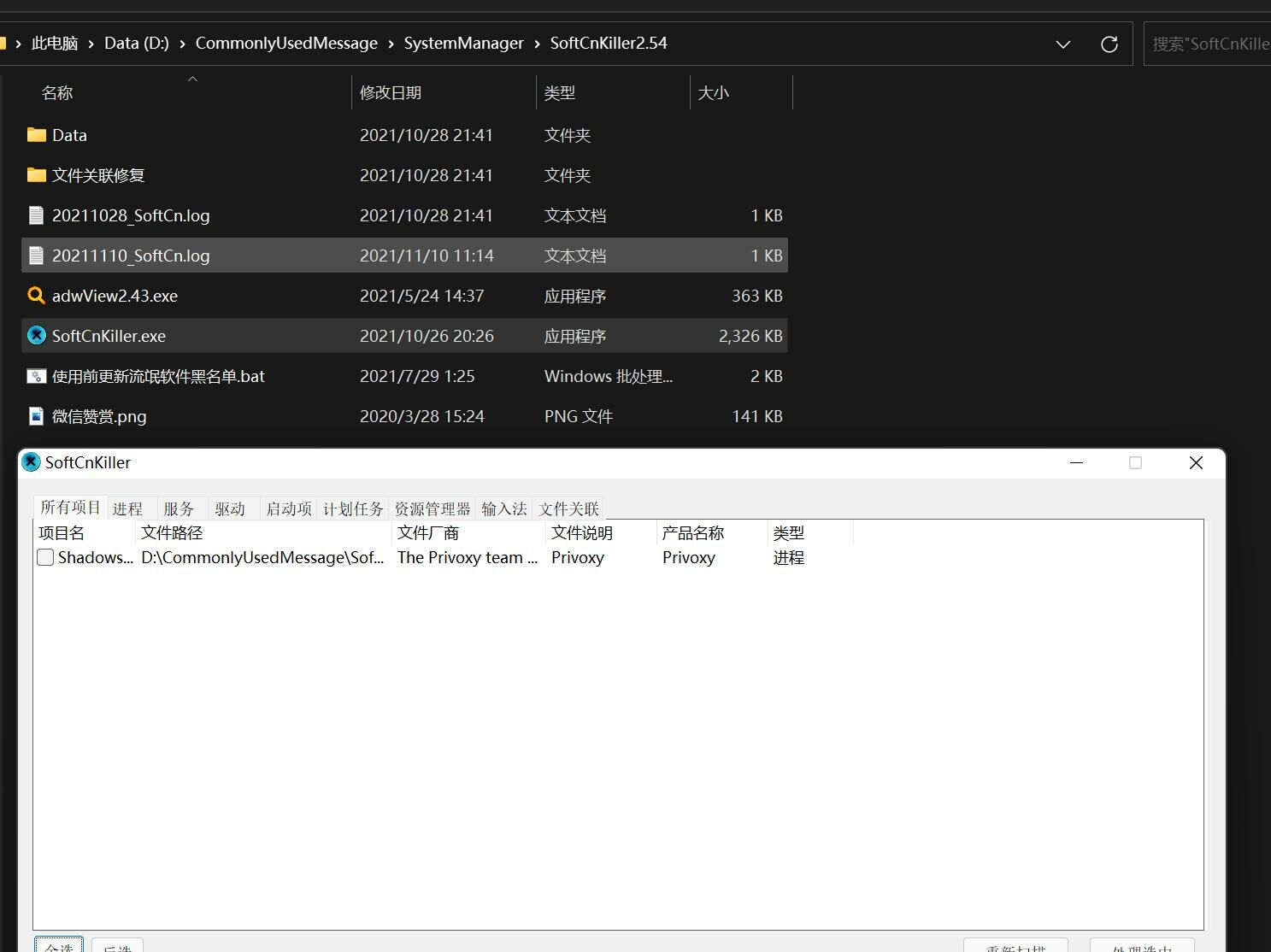The width and height of the screenshot is (1271, 952).
Task: Switch to the 启动项 tab
Action: click(x=288, y=508)
